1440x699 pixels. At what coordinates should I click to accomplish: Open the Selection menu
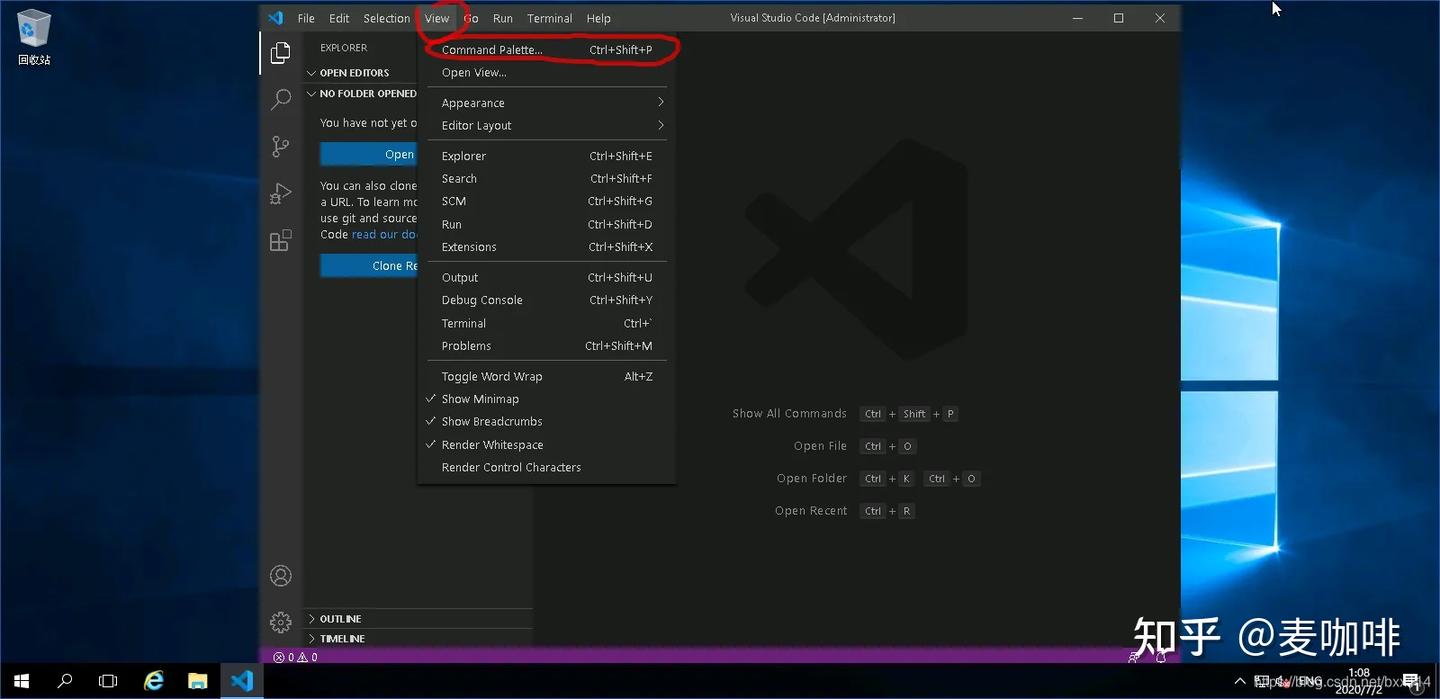386,18
